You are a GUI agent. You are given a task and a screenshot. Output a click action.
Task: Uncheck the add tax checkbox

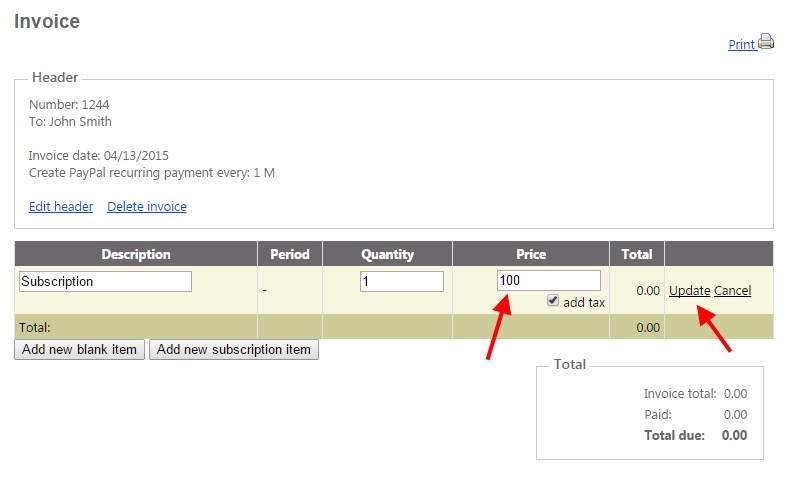(x=553, y=301)
